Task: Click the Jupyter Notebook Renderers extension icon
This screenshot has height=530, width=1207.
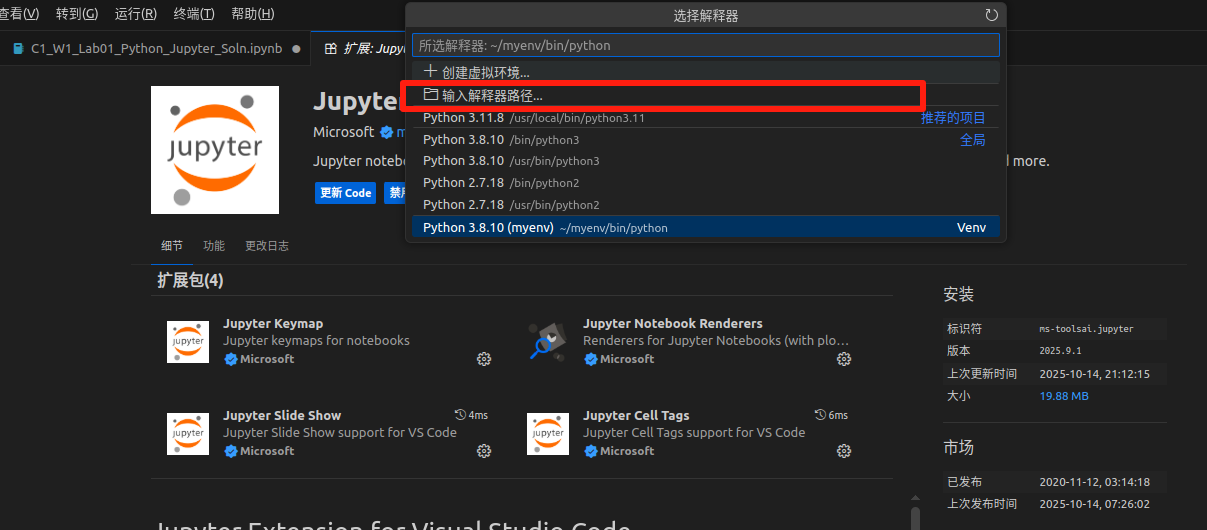Action: 548,342
